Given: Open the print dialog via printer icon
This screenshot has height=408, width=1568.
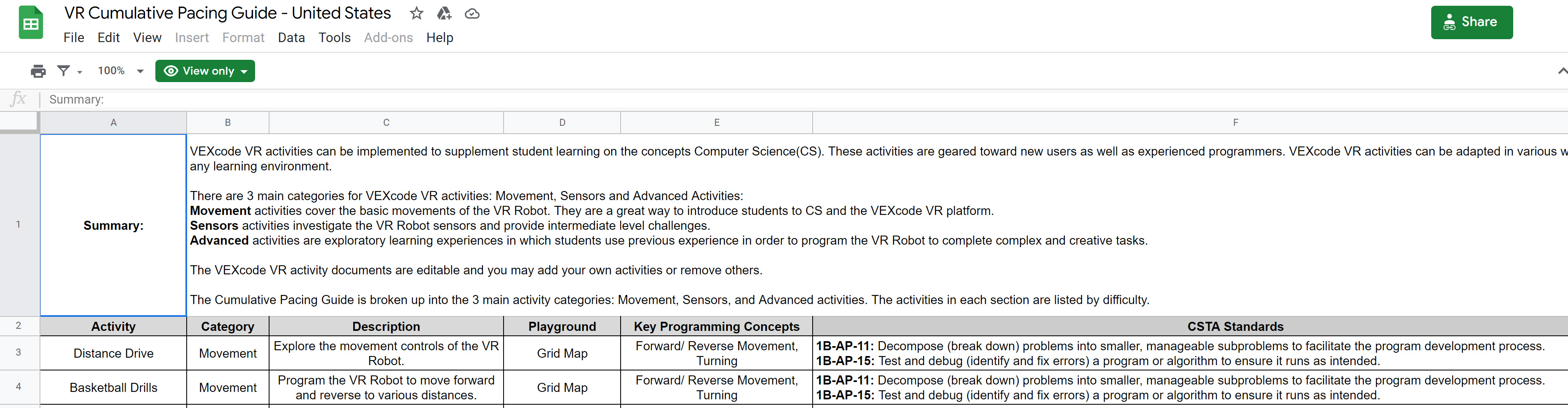Looking at the screenshot, I should pyautogui.click(x=38, y=71).
